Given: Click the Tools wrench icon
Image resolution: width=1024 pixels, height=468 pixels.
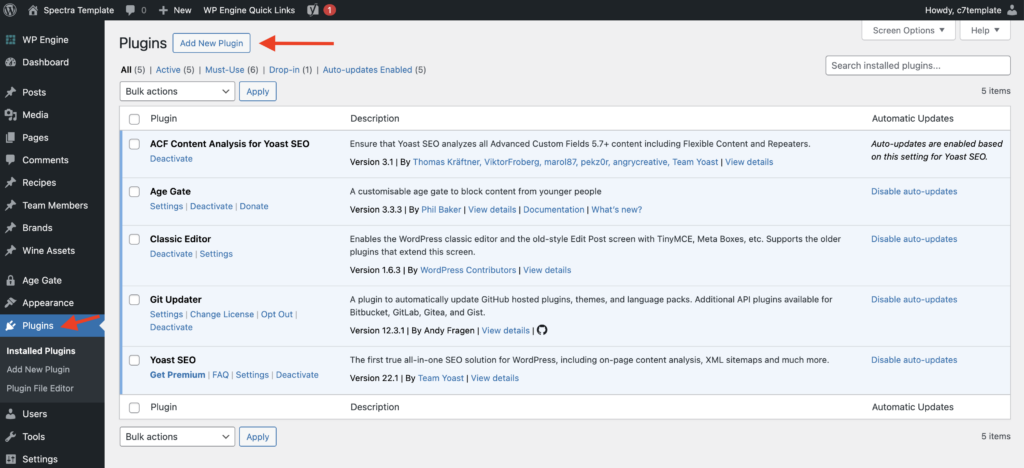Looking at the screenshot, I should (x=10, y=437).
